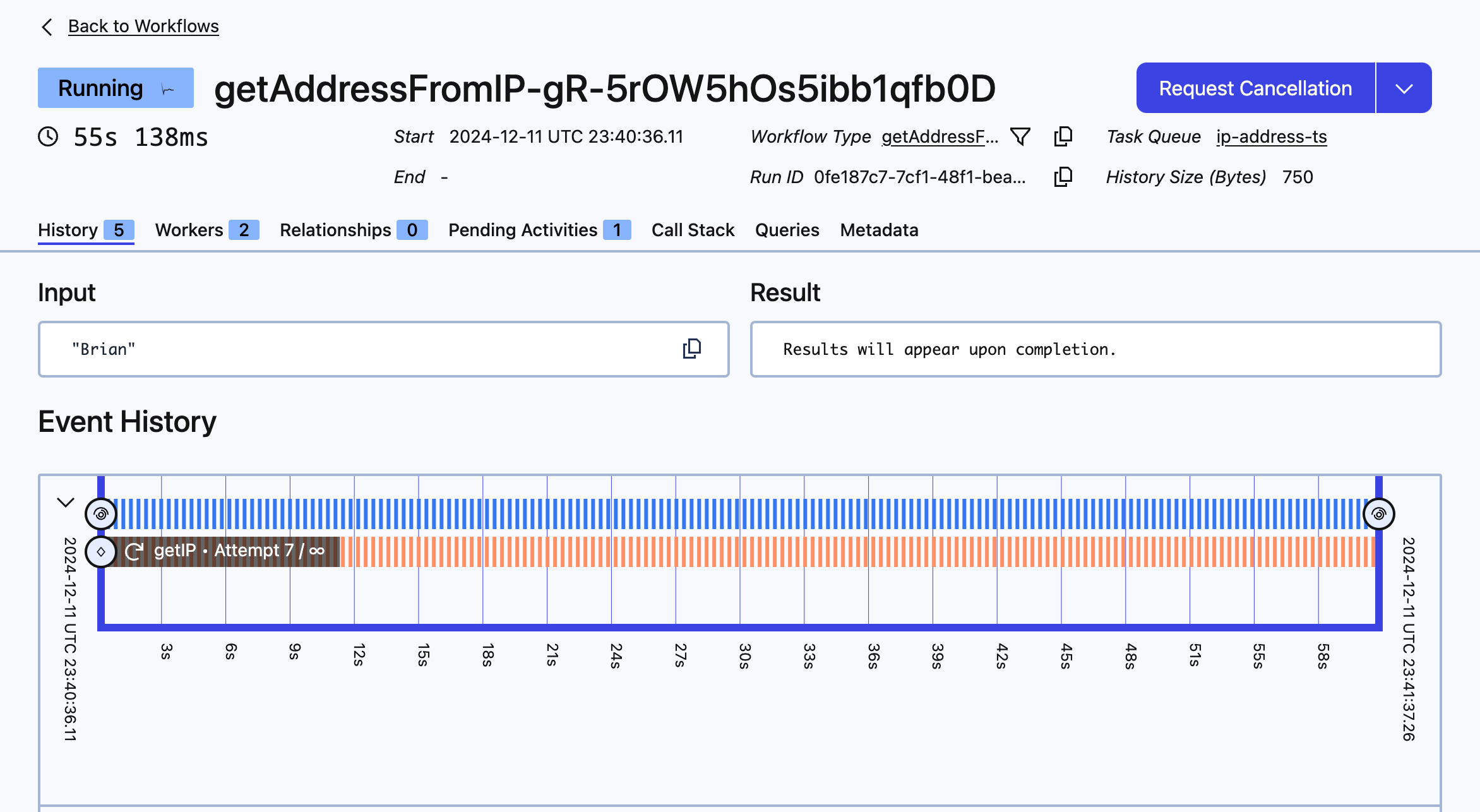Screen dimensions: 1480x812
Task: Click the diamond marker on the getIP row
Action: (x=101, y=550)
